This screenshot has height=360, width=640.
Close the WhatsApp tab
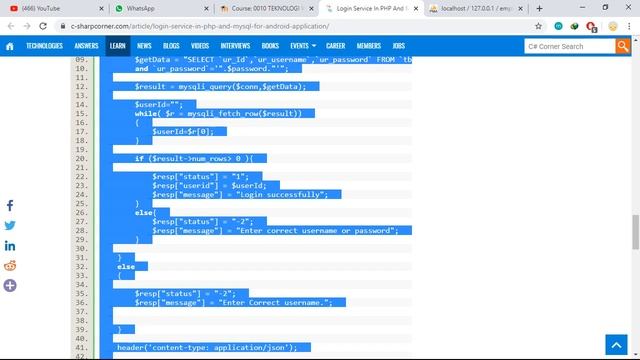point(206,9)
